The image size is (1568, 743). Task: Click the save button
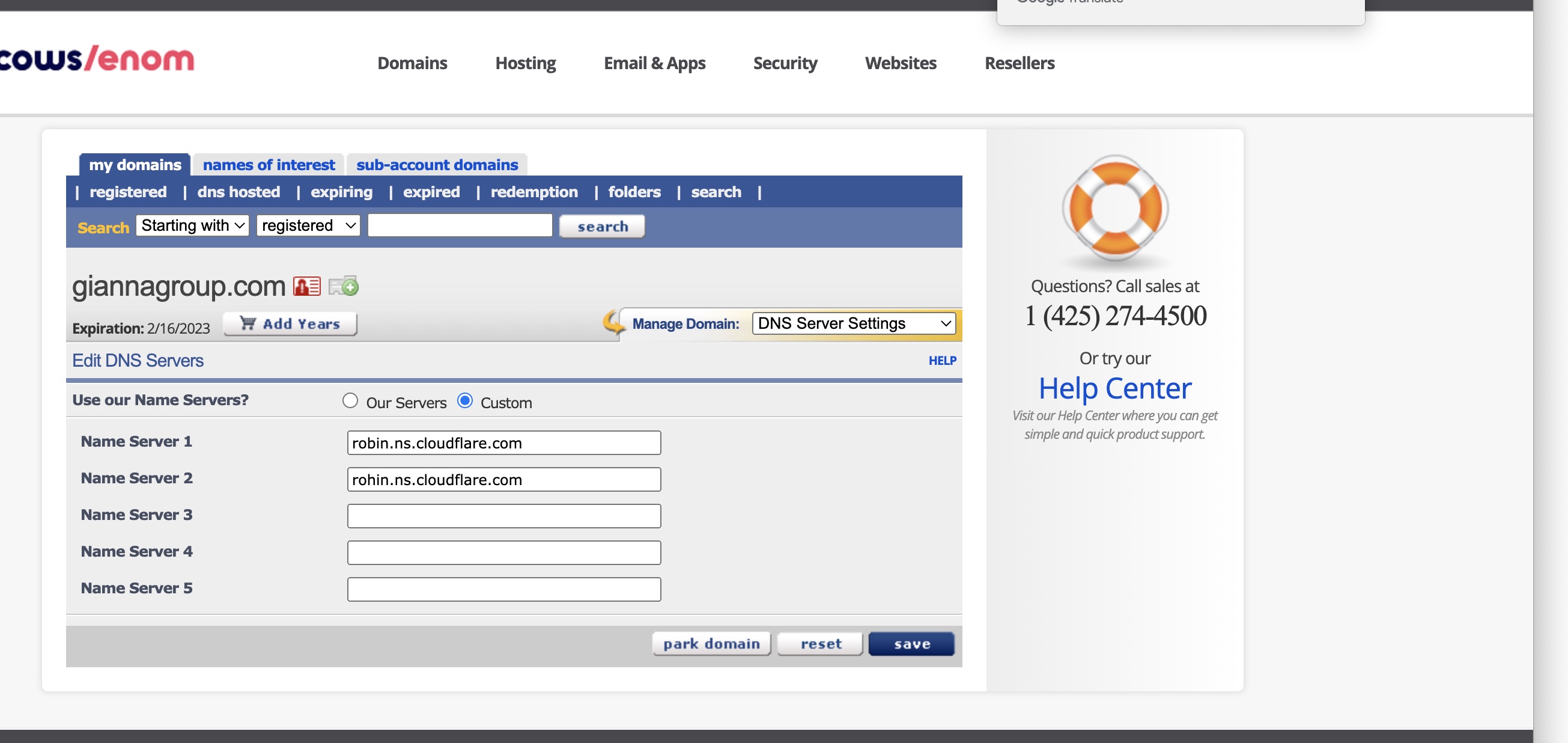911,644
